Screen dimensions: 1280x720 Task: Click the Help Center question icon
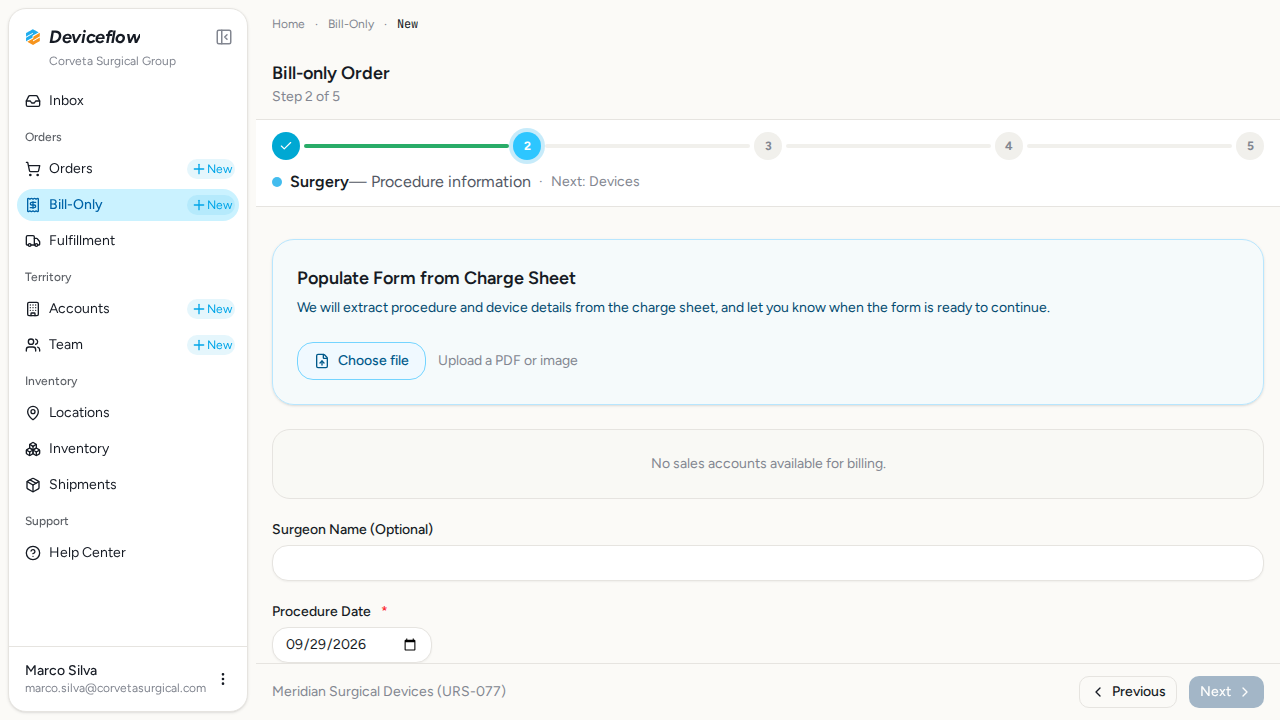pos(33,553)
